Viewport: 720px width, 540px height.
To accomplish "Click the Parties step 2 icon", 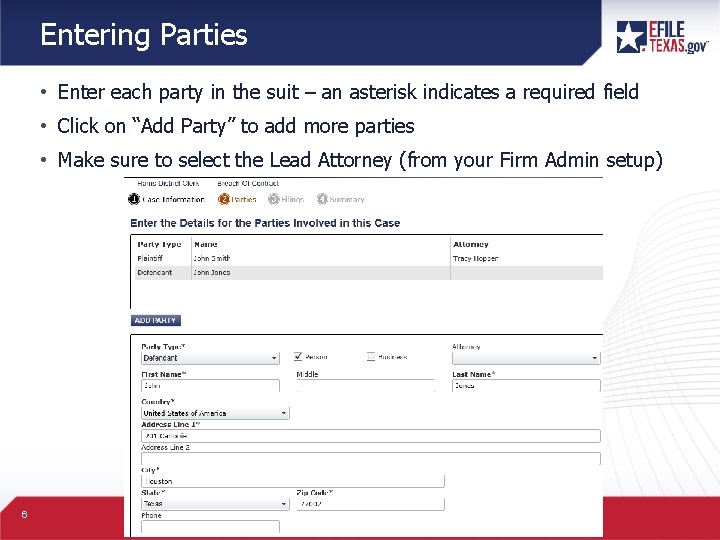I will [x=223, y=199].
